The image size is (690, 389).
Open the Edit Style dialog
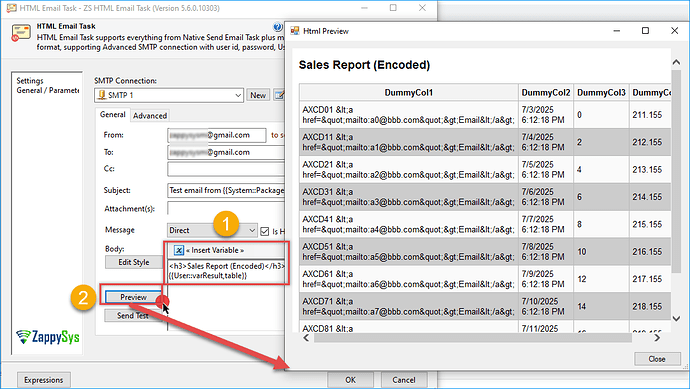[134, 262]
